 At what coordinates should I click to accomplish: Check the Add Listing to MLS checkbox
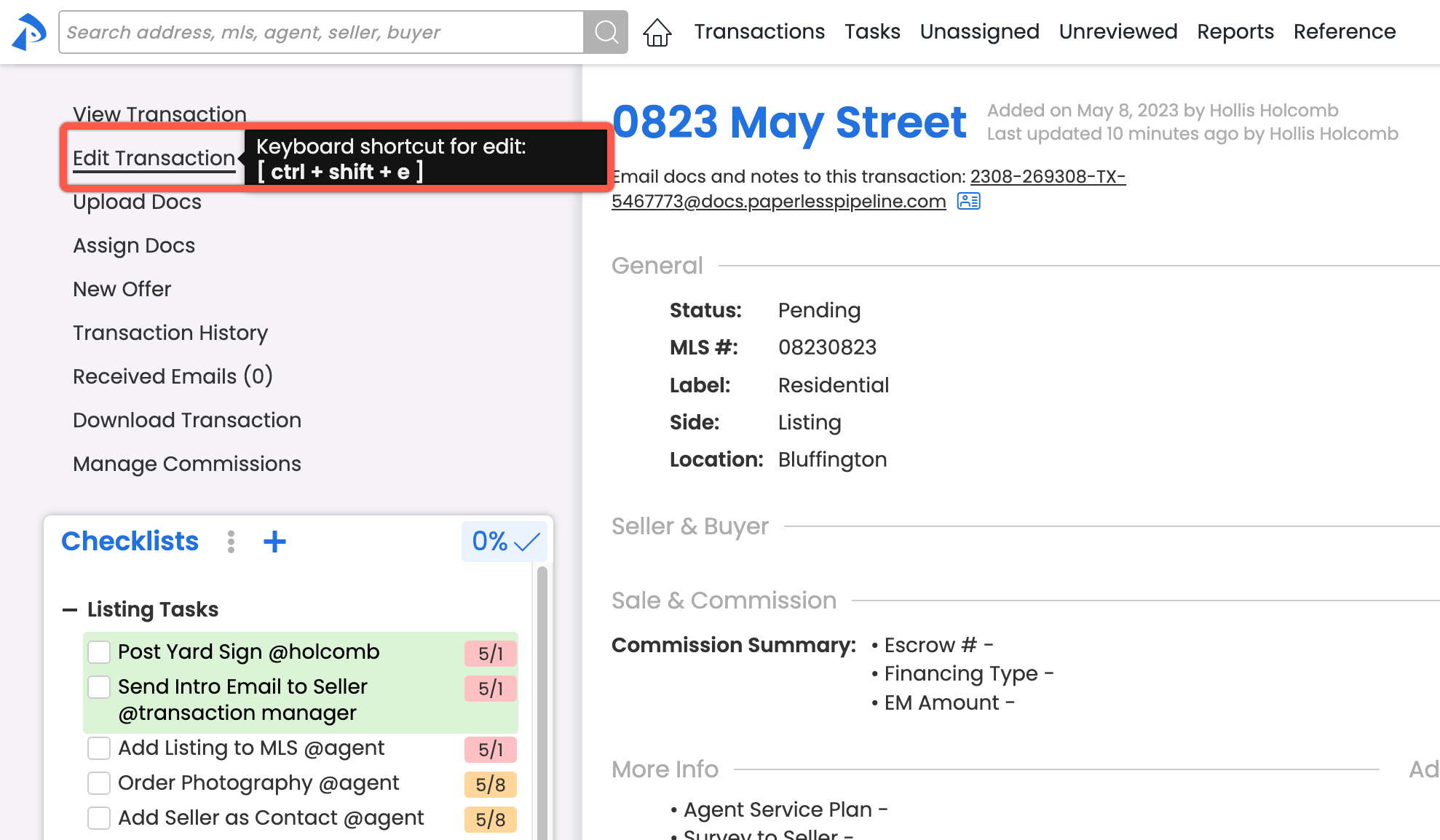[x=99, y=748]
